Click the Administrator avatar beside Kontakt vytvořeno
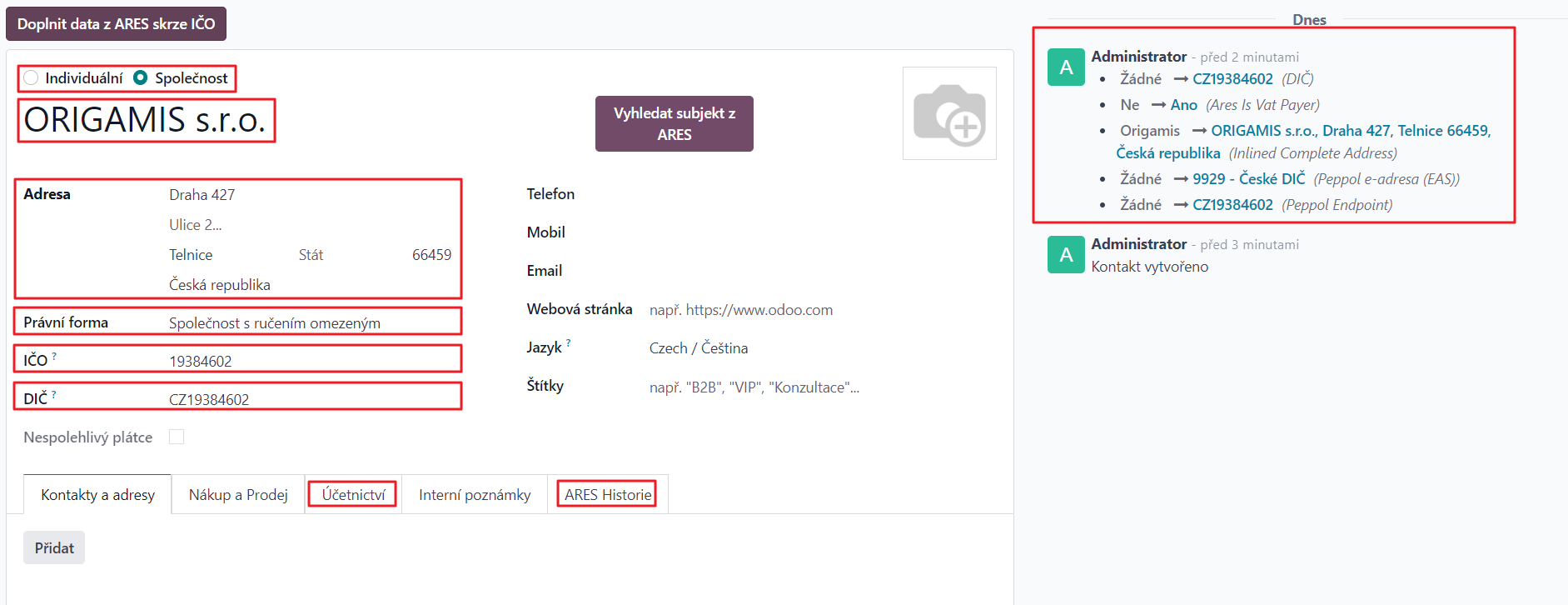Image resolution: width=1568 pixels, height=605 pixels. [1066, 255]
